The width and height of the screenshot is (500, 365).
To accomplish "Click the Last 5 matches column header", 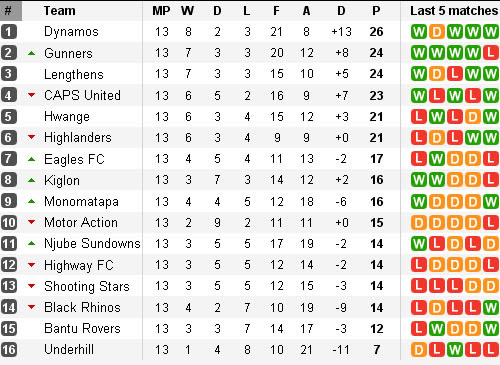I will coord(454,11).
